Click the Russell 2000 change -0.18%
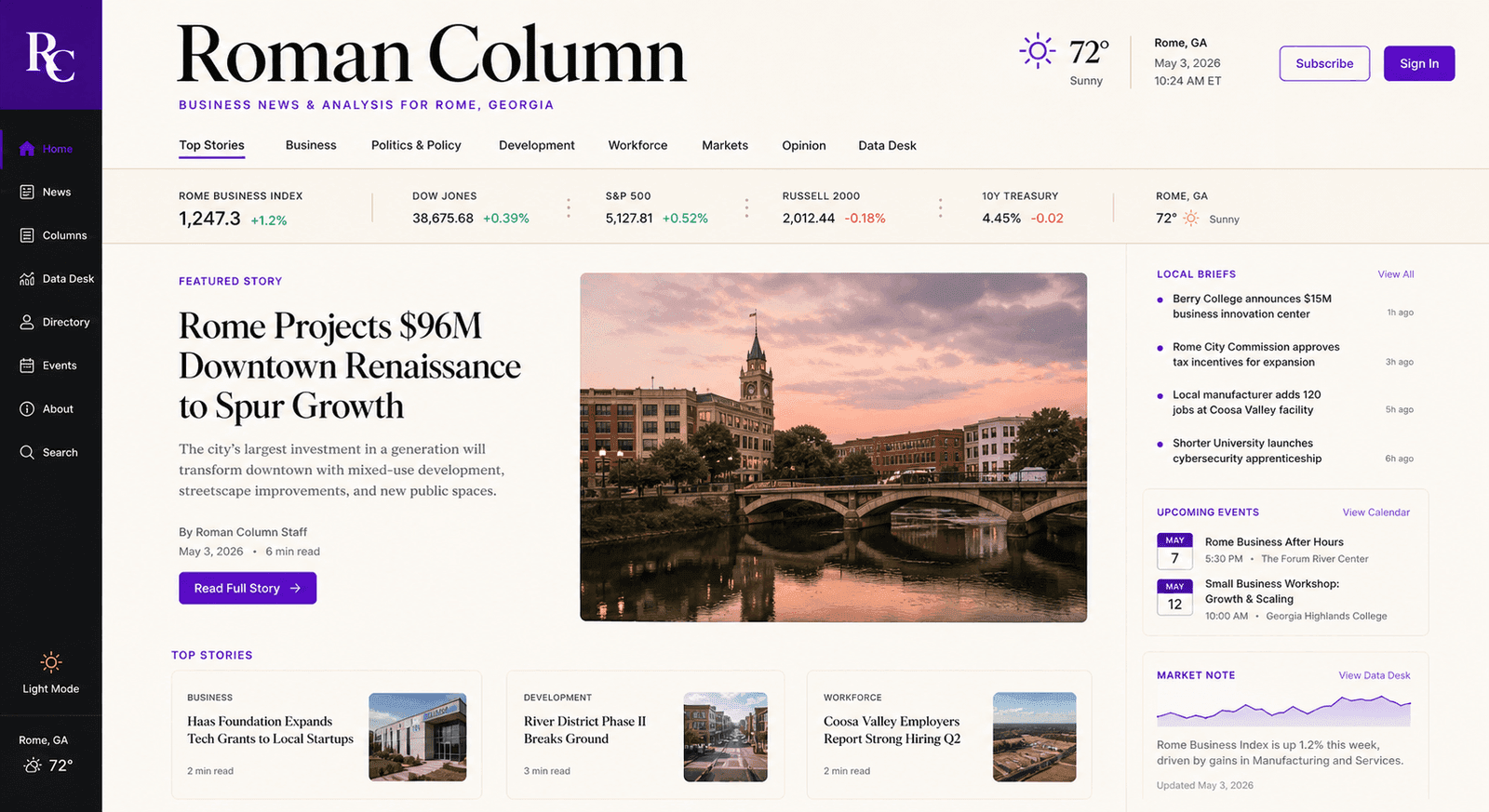The height and width of the screenshot is (812, 1489). click(x=865, y=219)
